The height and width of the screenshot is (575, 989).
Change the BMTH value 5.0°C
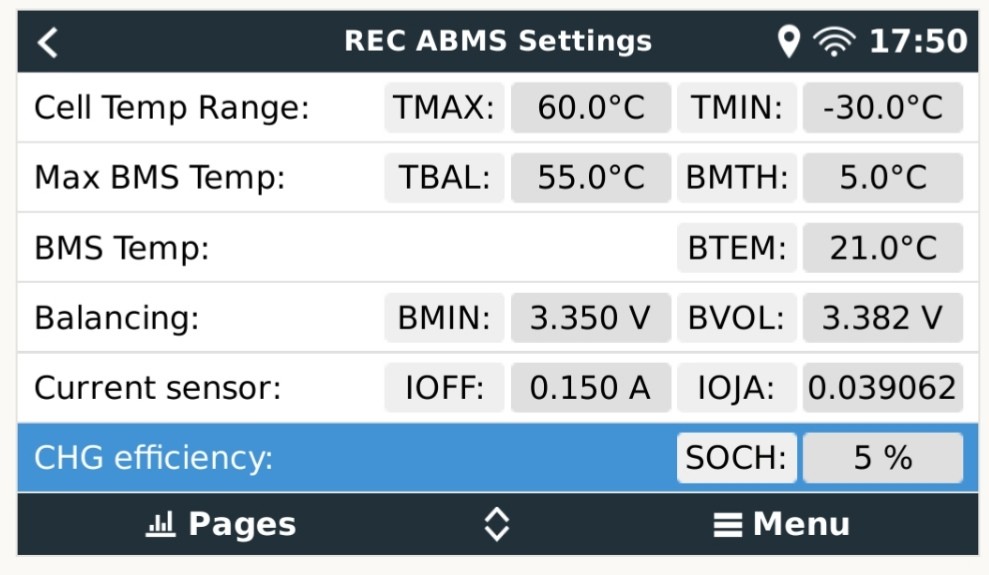[882, 177]
